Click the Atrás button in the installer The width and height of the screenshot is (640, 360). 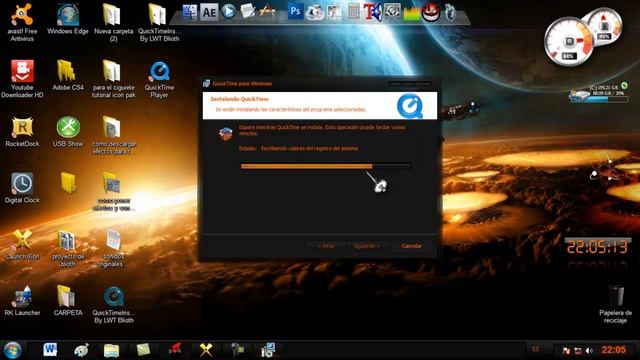[x=325, y=246]
